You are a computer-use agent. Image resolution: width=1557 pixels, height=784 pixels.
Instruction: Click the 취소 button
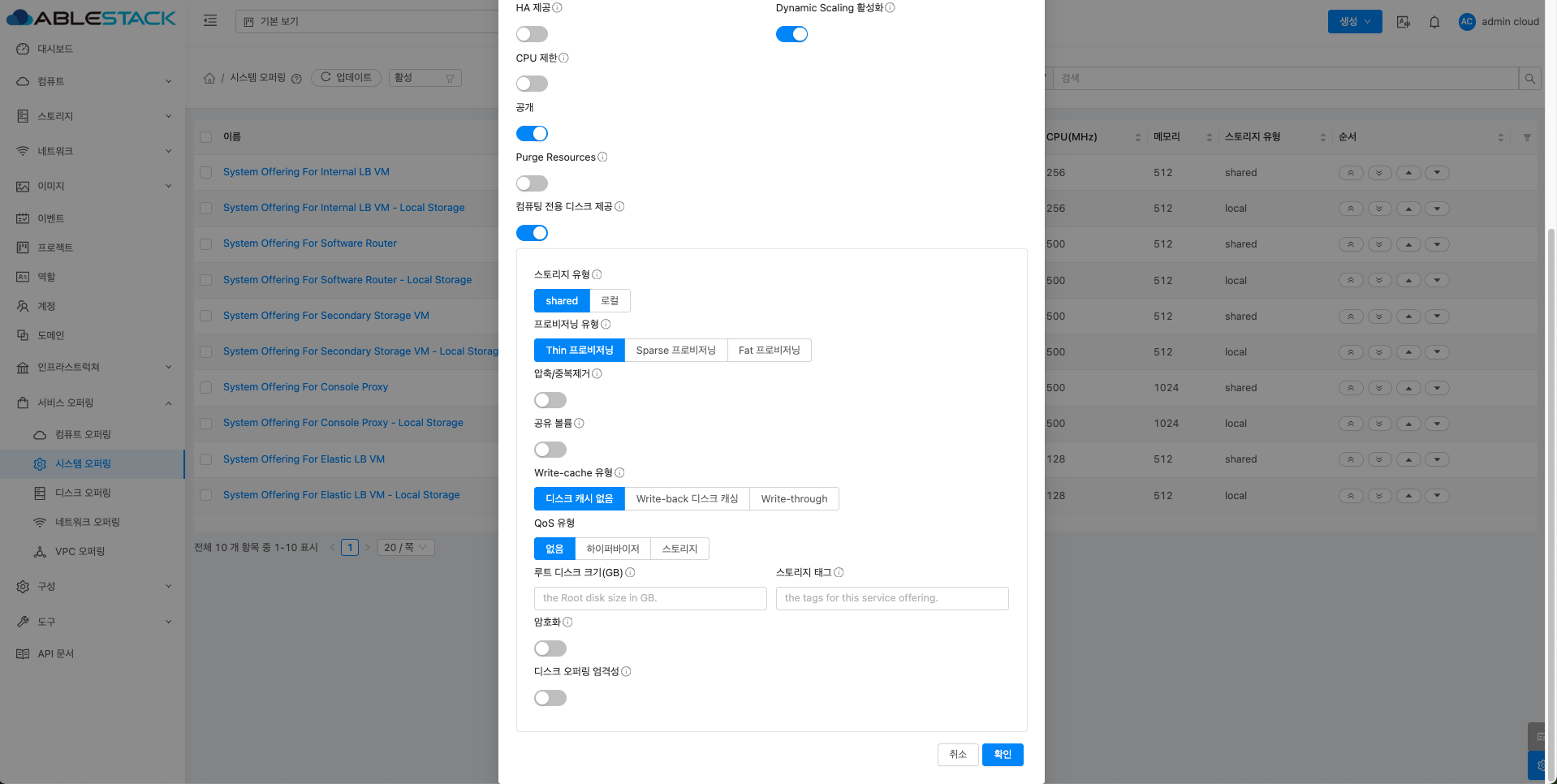(958, 755)
